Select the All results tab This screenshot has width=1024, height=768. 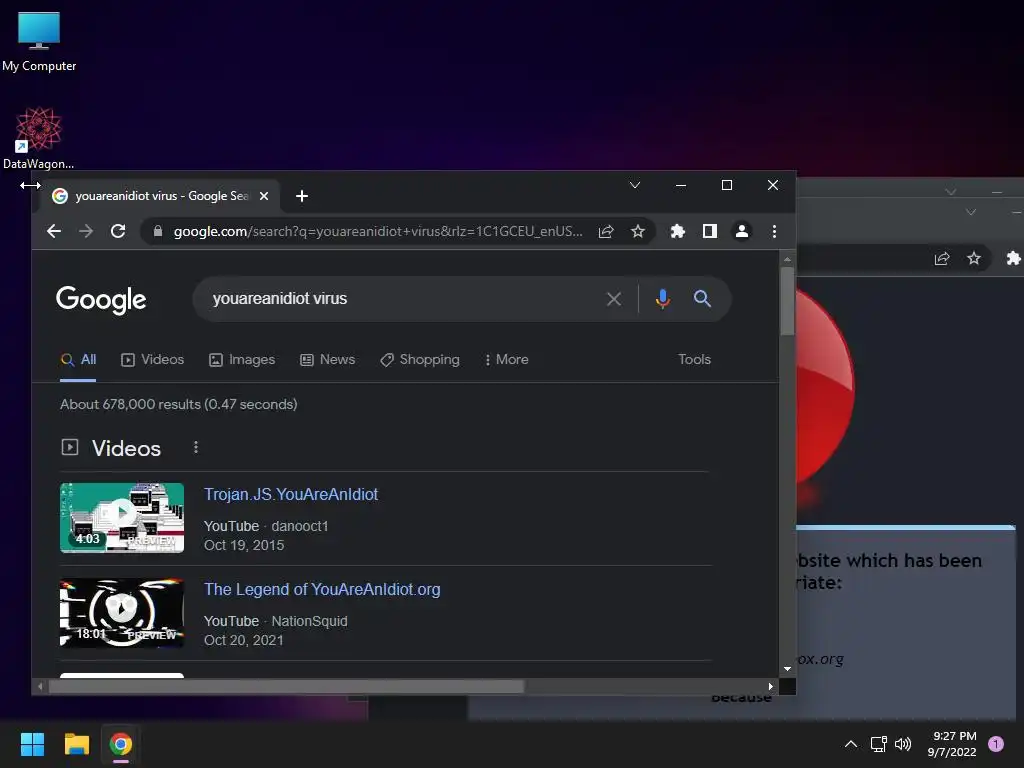pos(78,360)
